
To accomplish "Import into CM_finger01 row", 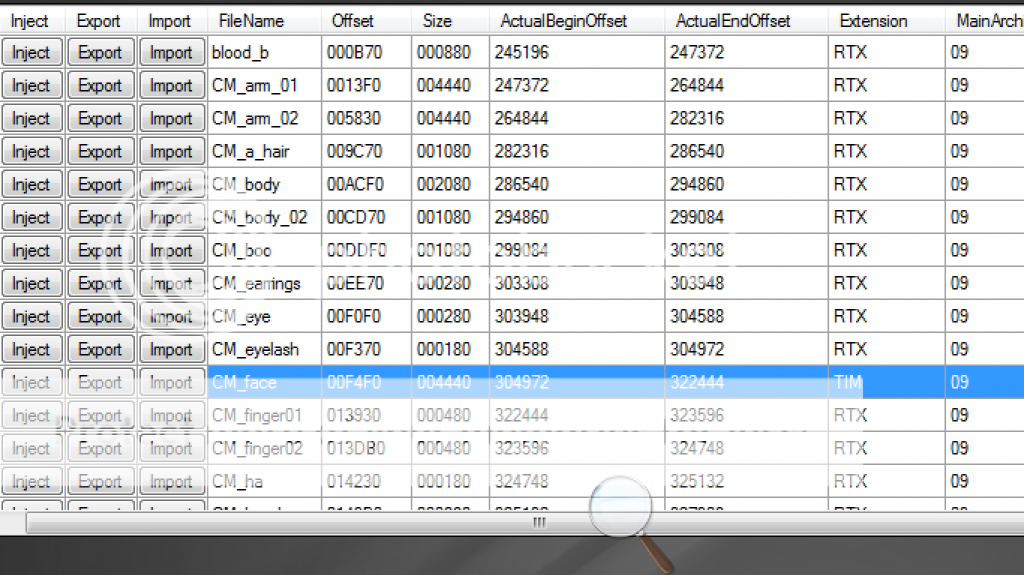I will point(172,416).
